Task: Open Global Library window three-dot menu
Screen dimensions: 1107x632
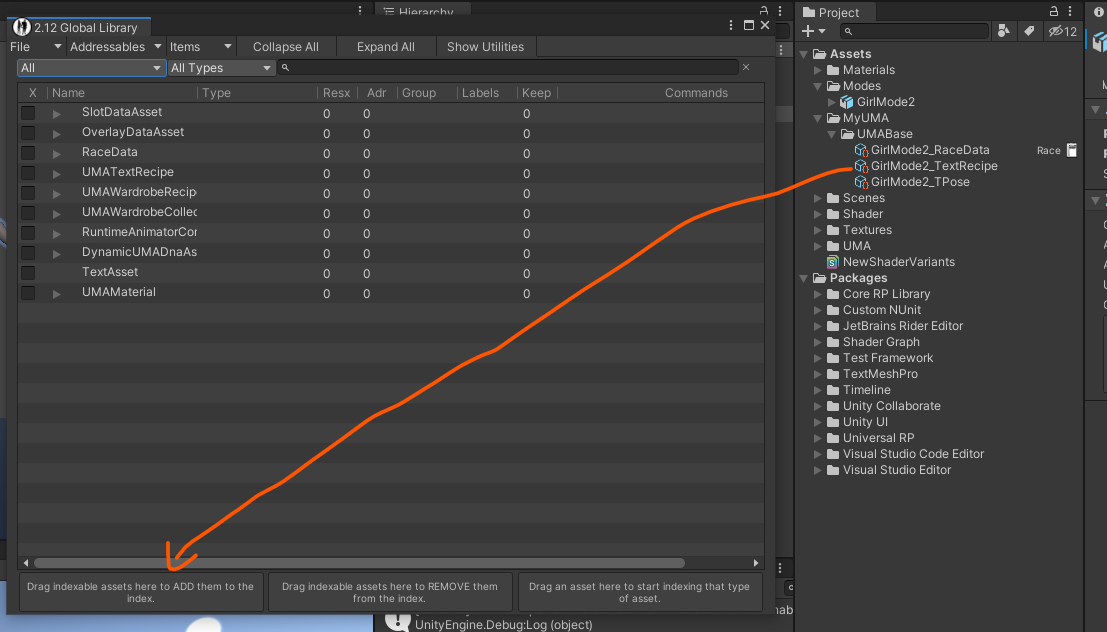Action: 731,25
